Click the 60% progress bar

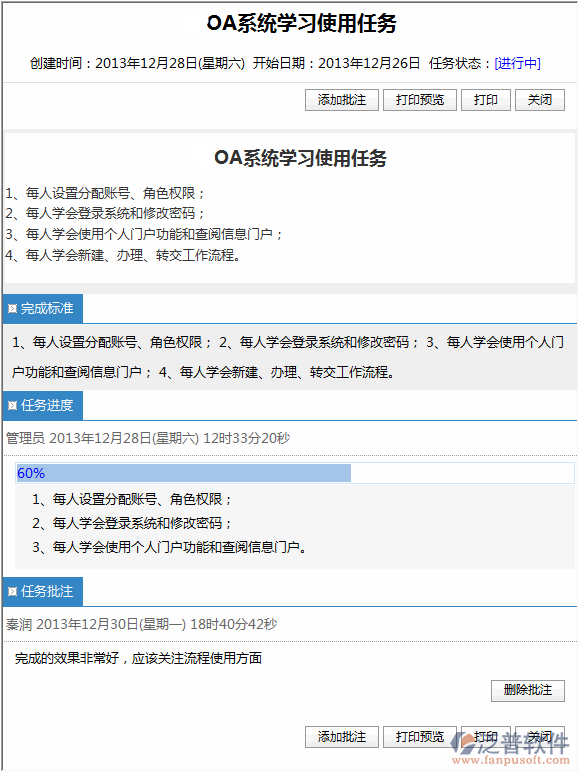click(295, 473)
